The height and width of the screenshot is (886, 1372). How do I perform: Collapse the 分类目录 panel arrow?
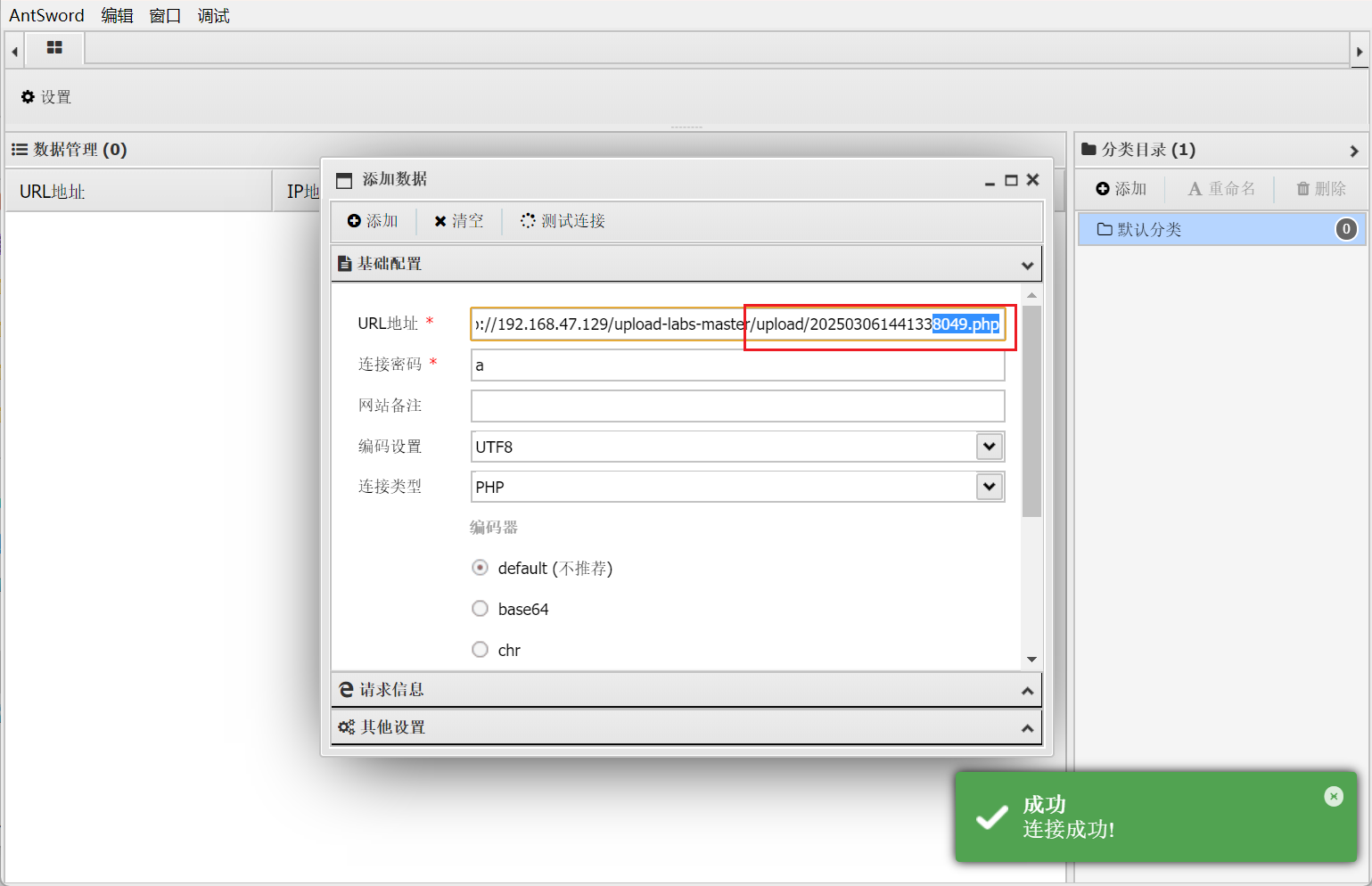[x=1354, y=151]
